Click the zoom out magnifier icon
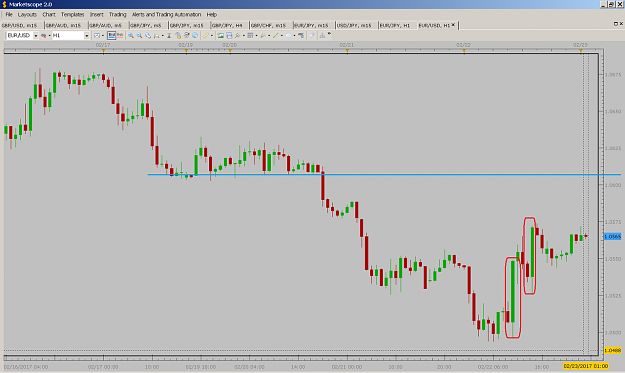 pyautogui.click(x=140, y=35)
